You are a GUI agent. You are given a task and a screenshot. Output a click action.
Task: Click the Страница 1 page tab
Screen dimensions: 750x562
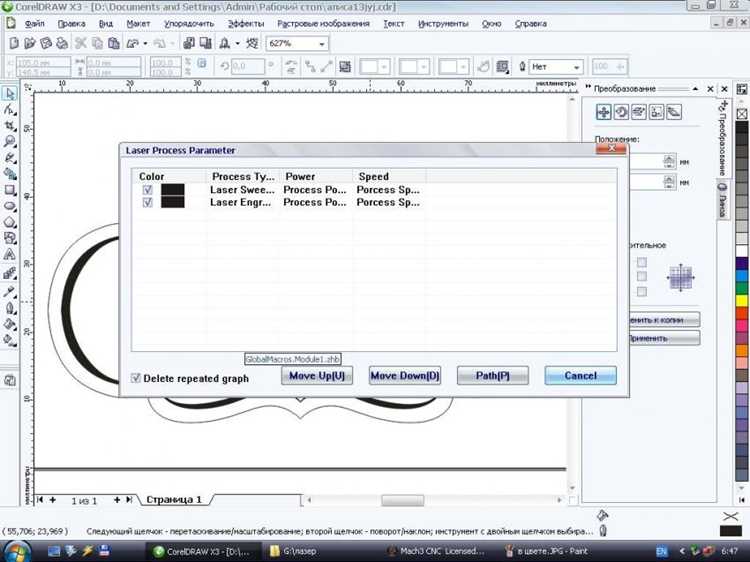pyautogui.click(x=174, y=499)
